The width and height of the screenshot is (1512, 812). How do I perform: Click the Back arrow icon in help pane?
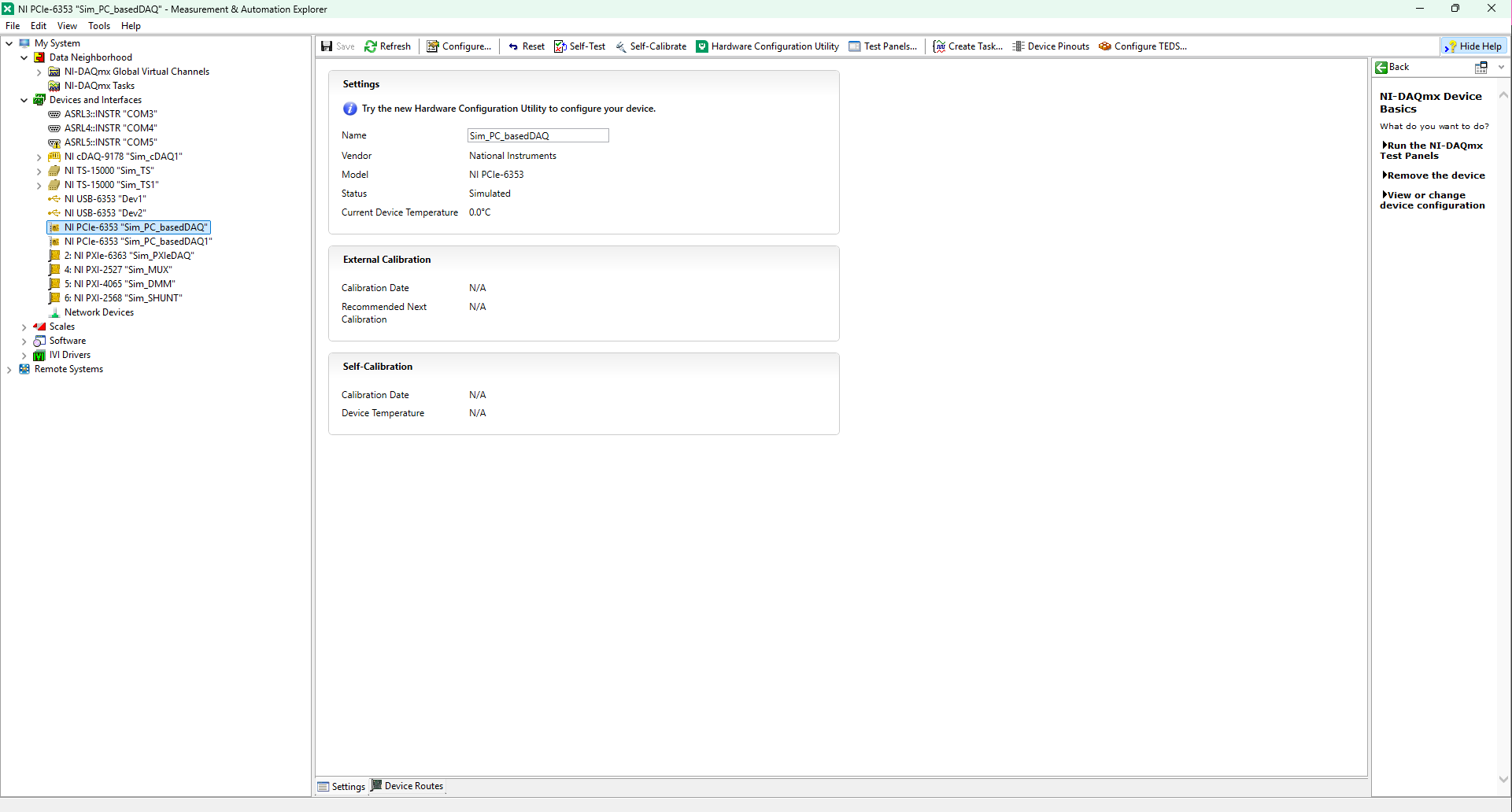pyautogui.click(x=1381, y=68)
